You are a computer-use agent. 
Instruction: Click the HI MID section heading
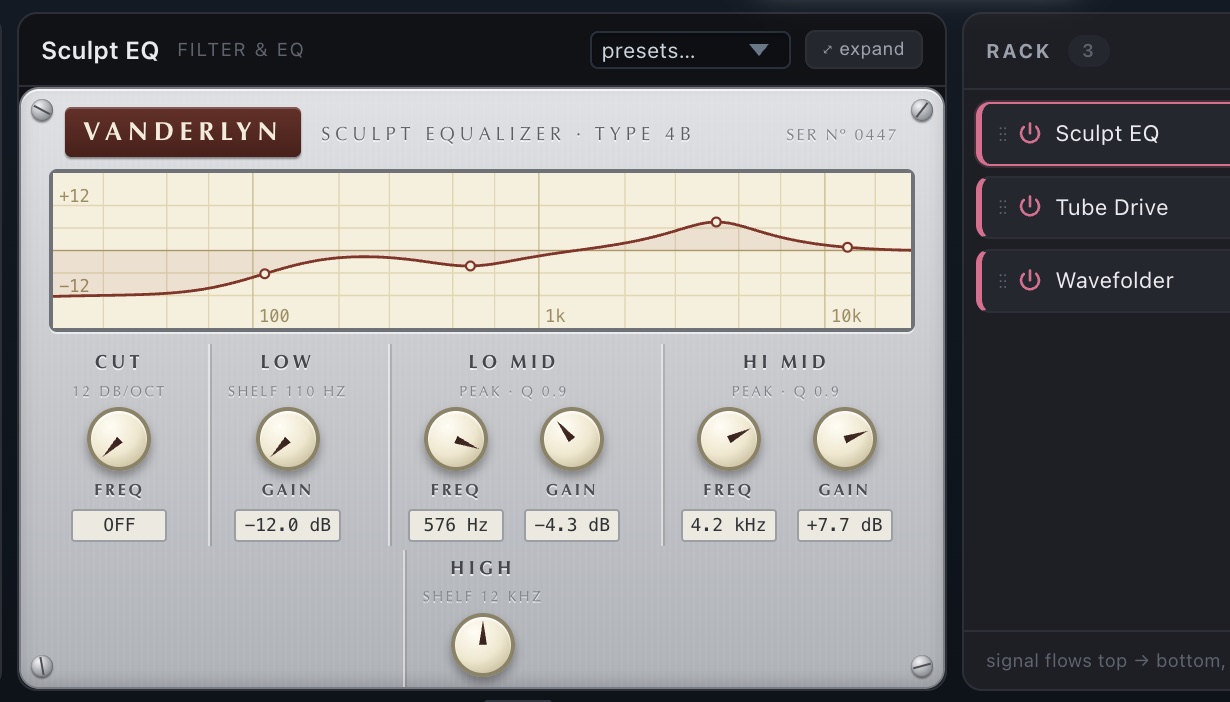point(785,362)
